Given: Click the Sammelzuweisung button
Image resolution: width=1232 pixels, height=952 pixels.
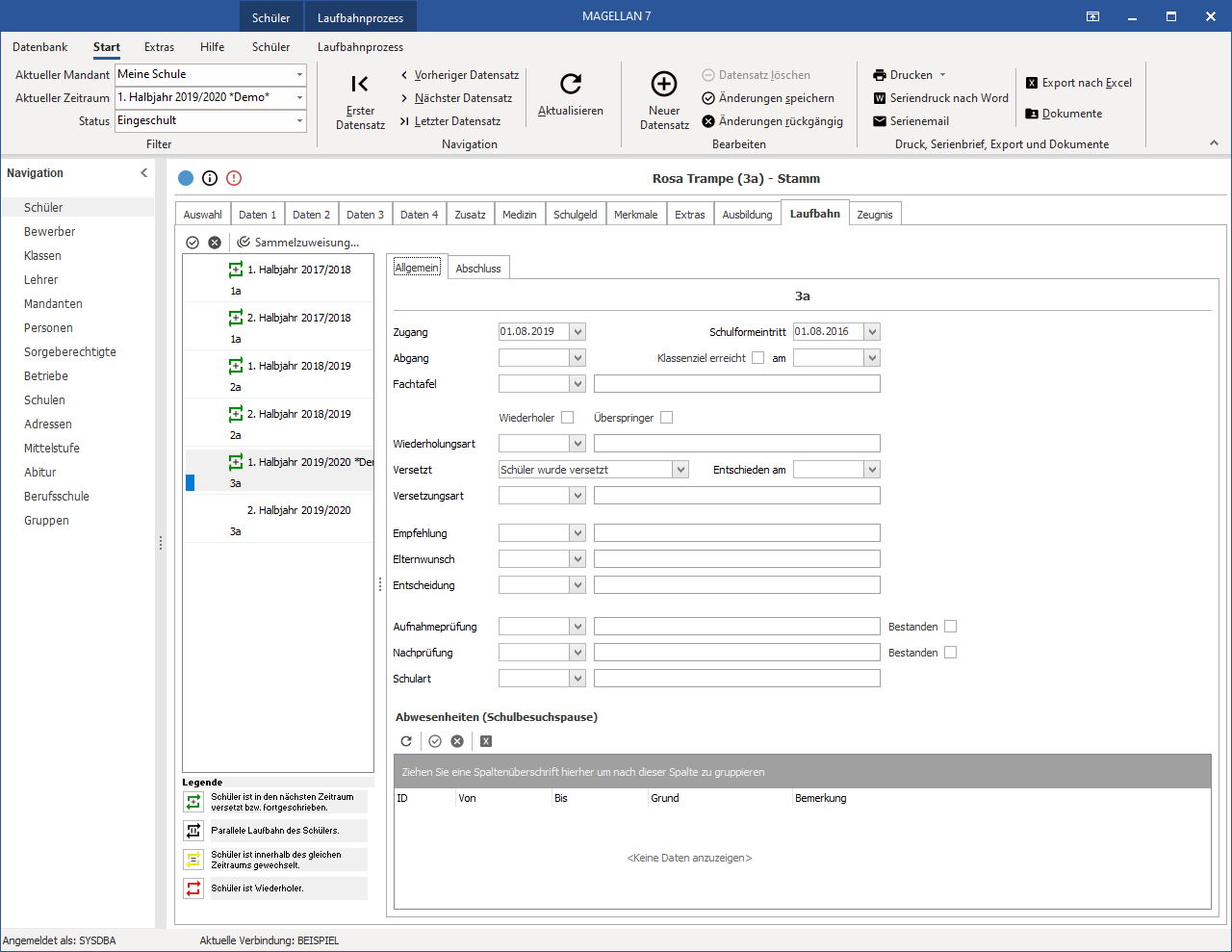Looking at the screenshot, I should pos(298,243).
